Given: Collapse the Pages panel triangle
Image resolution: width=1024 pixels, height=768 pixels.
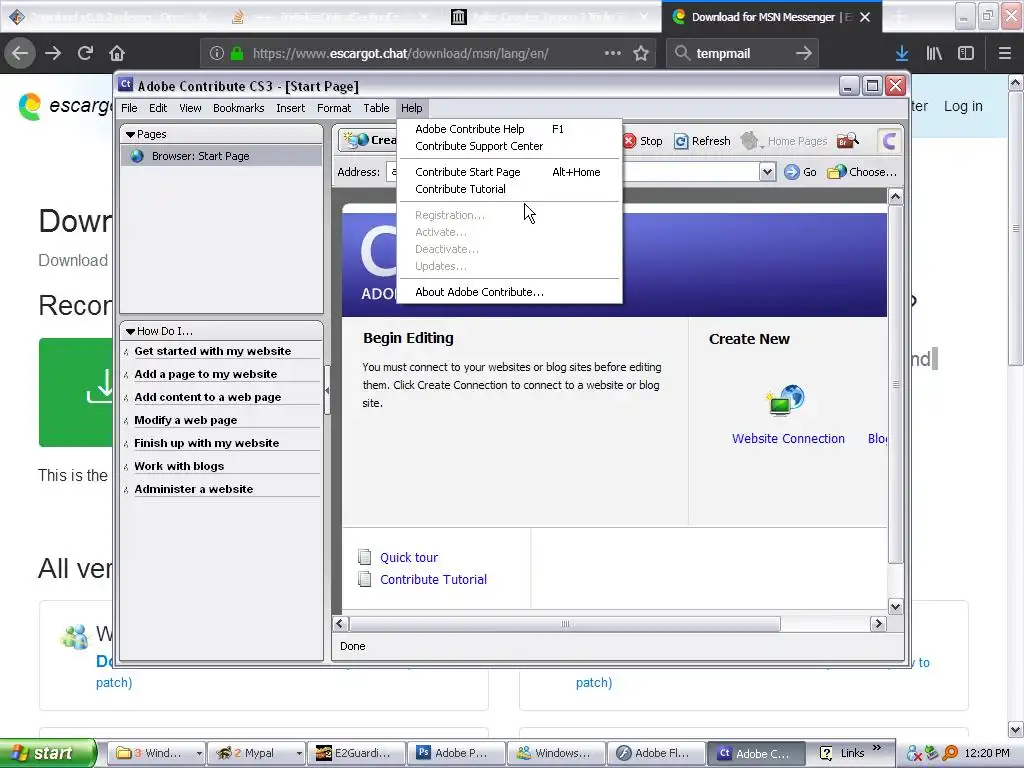Looking at the screenshot, I should (x=130, y=135).
